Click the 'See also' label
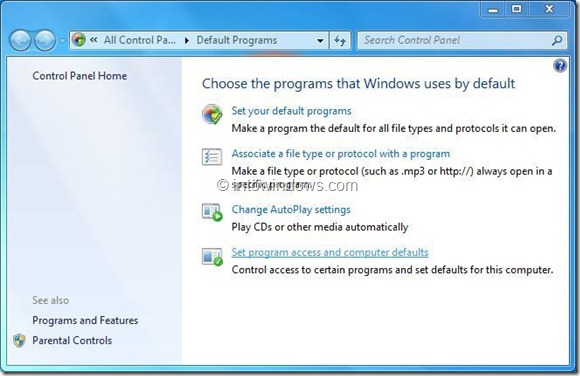Screen dimensions: 580x376 [x=50, y=300]
